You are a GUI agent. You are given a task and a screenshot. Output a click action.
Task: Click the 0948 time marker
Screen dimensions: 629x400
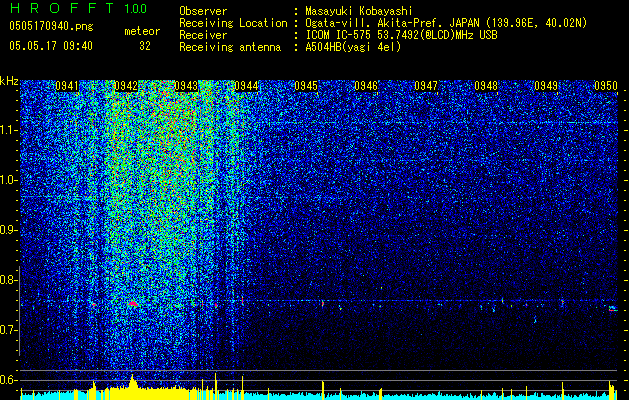click(x=486, y=86)
